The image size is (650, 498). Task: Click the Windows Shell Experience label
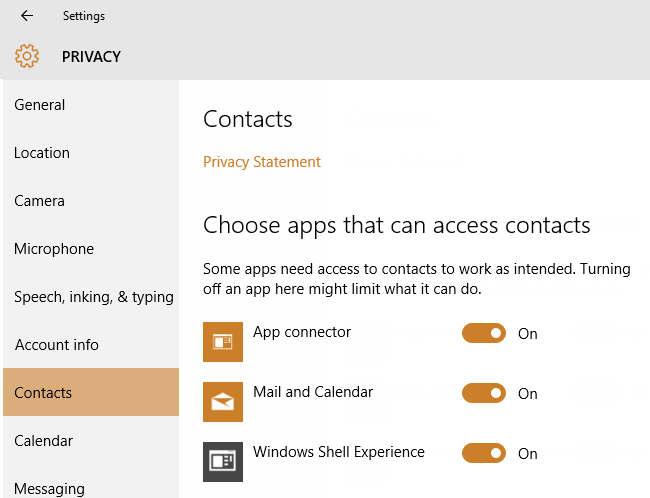coord(339,452)
